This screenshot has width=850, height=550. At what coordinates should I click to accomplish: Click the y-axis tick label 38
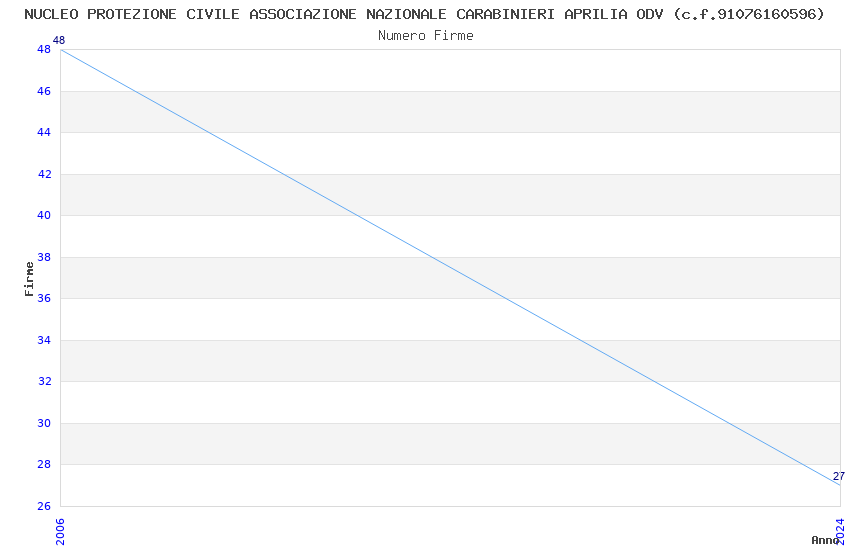coord(44,257)
